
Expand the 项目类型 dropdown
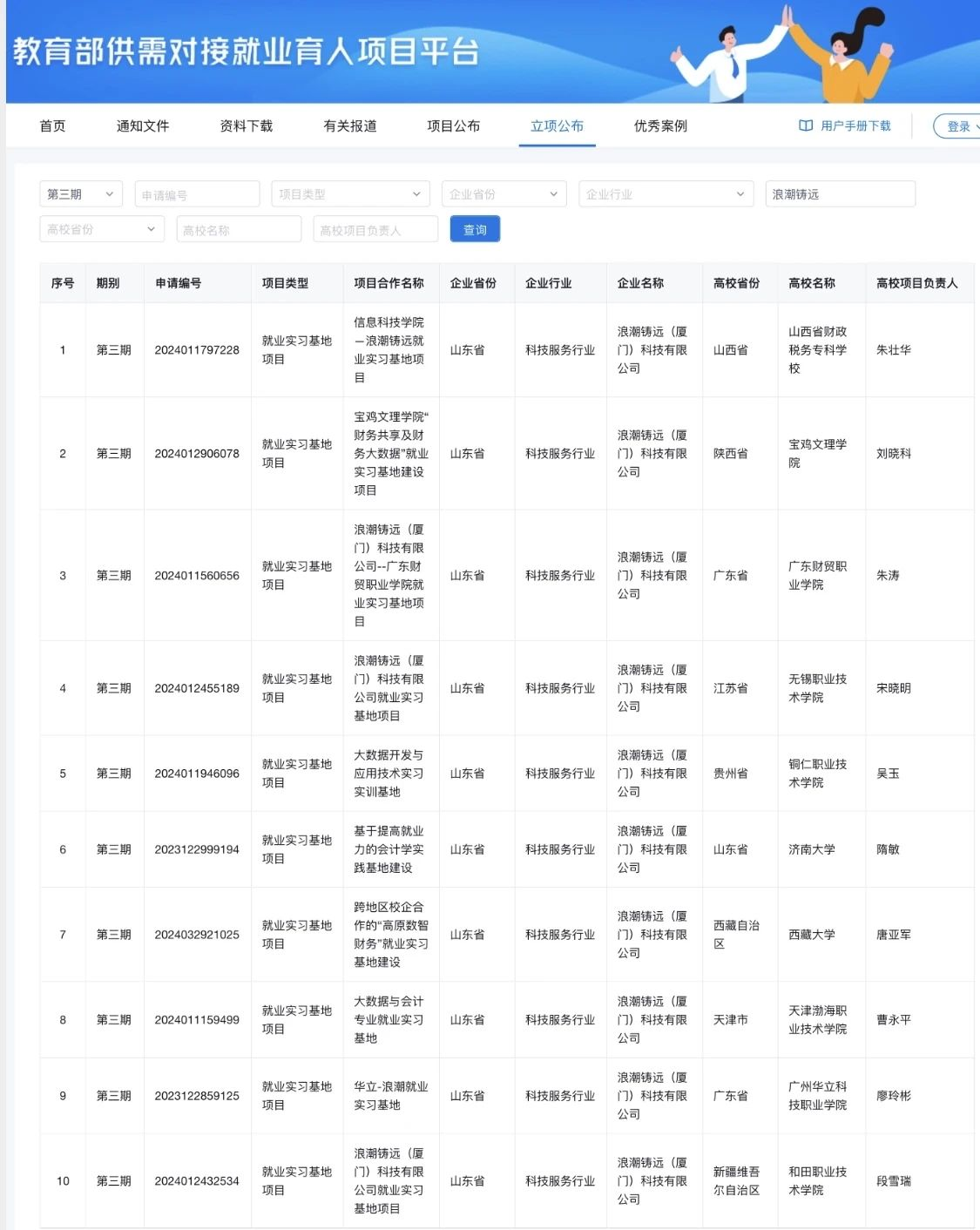tap(350, 194)
